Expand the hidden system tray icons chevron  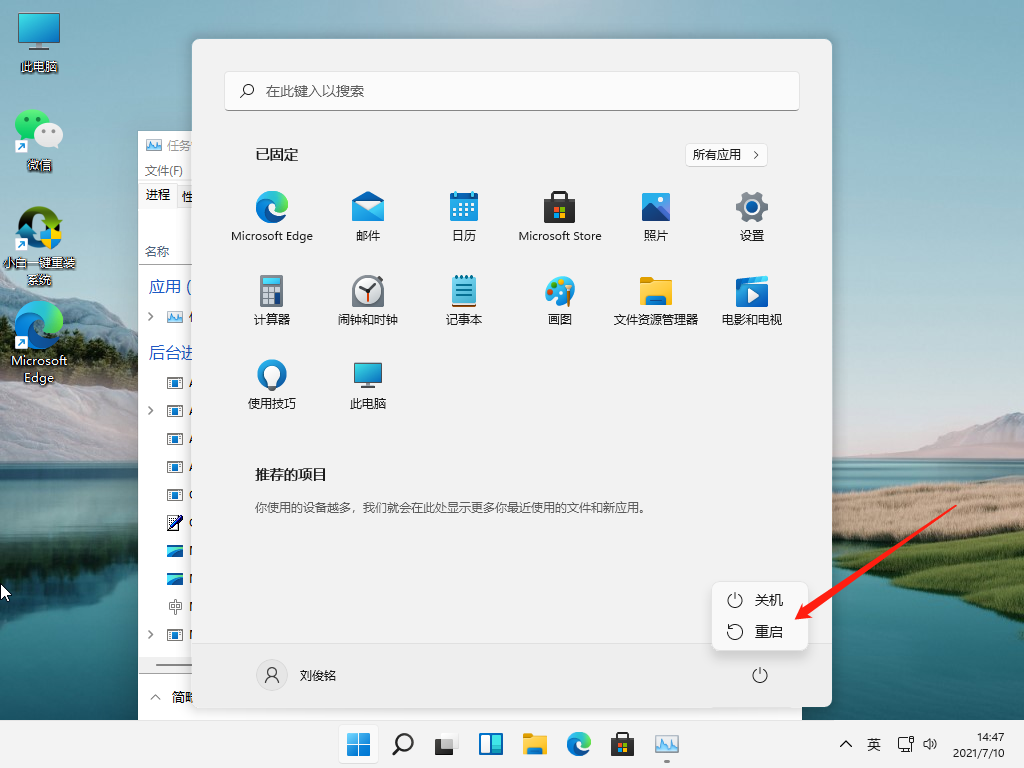point(846,744)
